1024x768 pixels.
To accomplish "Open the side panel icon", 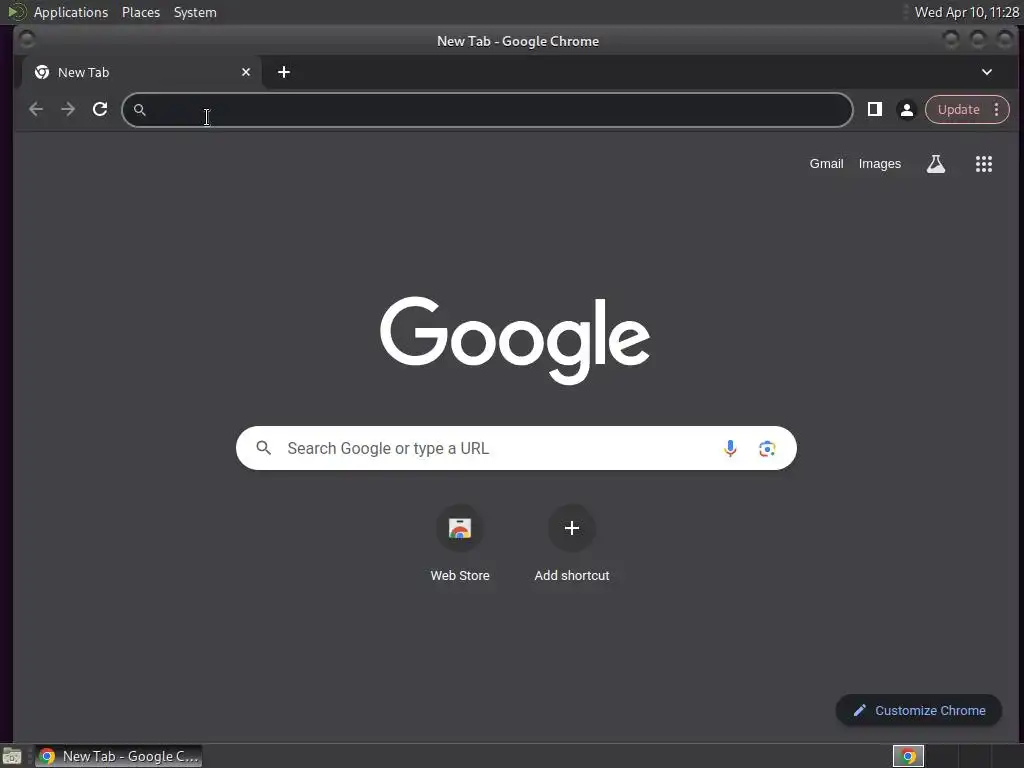I will click(x=874, y=109).
